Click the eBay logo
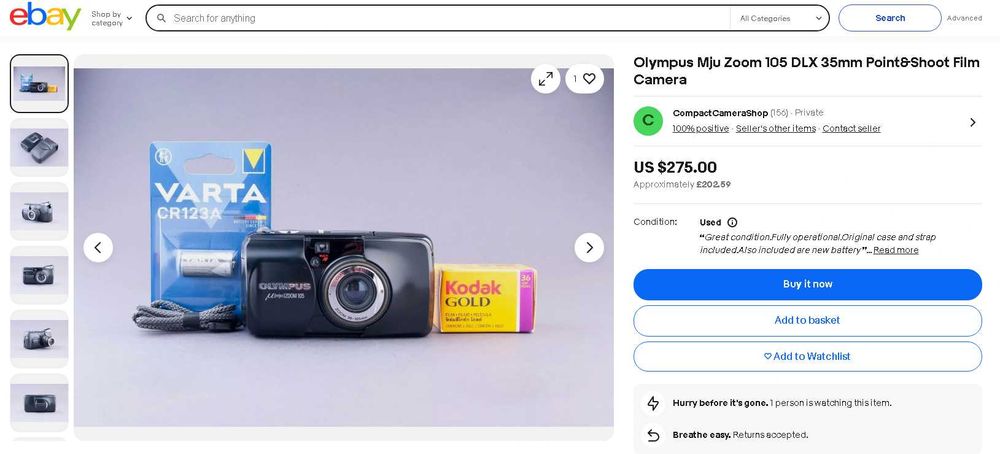1000x454 pixels. tap(45, 17)
